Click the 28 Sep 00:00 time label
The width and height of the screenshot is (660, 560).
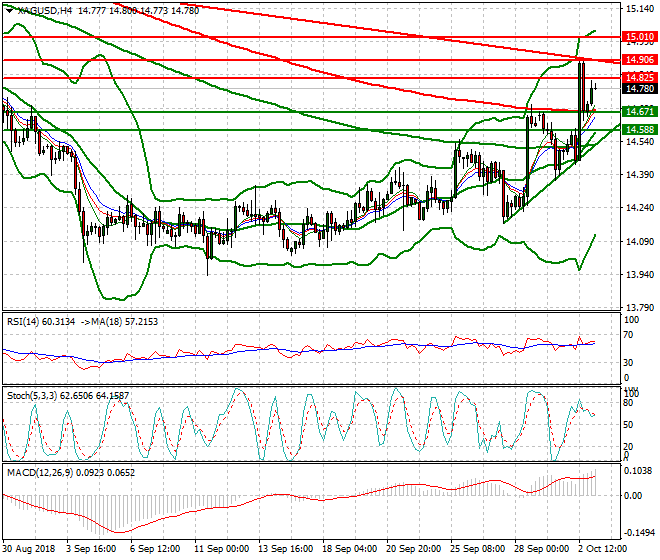coord(542,549)
